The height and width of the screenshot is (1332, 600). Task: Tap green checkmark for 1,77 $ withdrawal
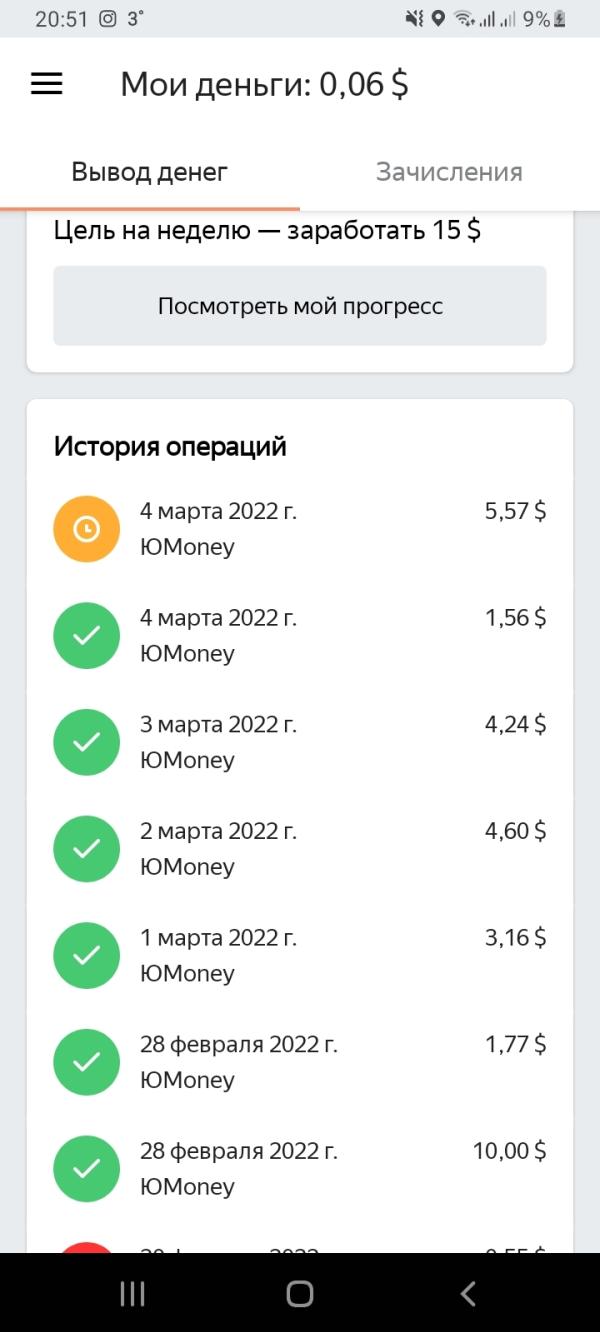[87, 1062]
